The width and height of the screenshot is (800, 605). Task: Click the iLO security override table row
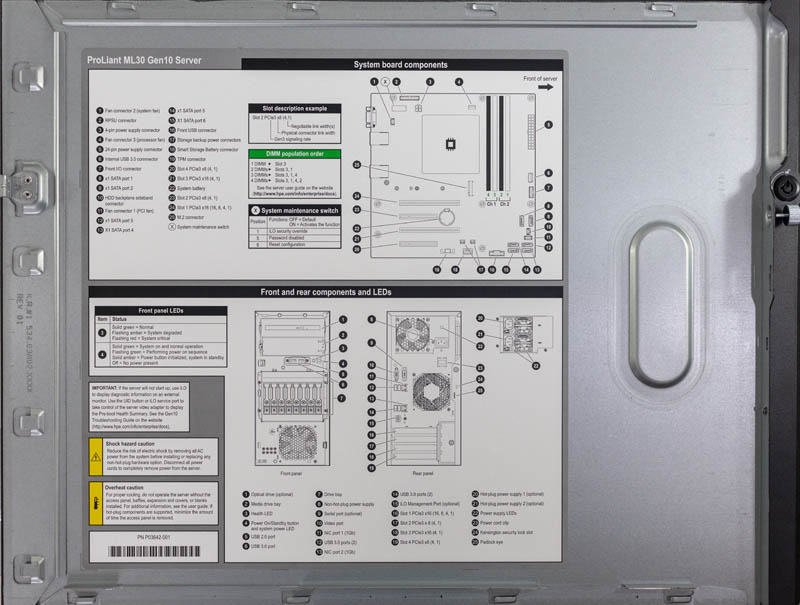point(294,231)
